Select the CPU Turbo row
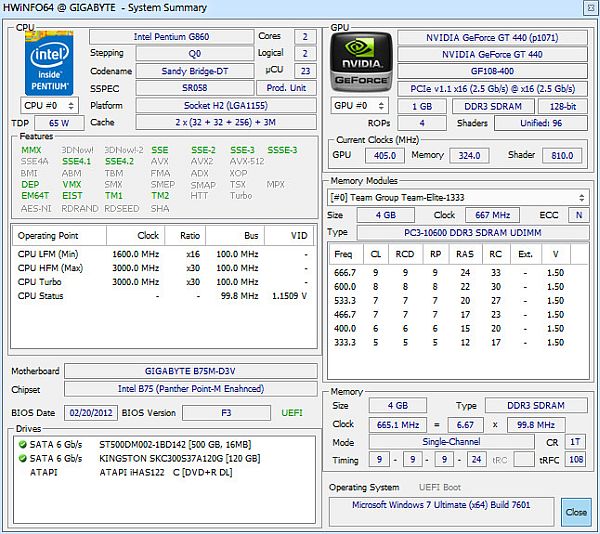Screen dimensions: 600x534 click(163, 282)
